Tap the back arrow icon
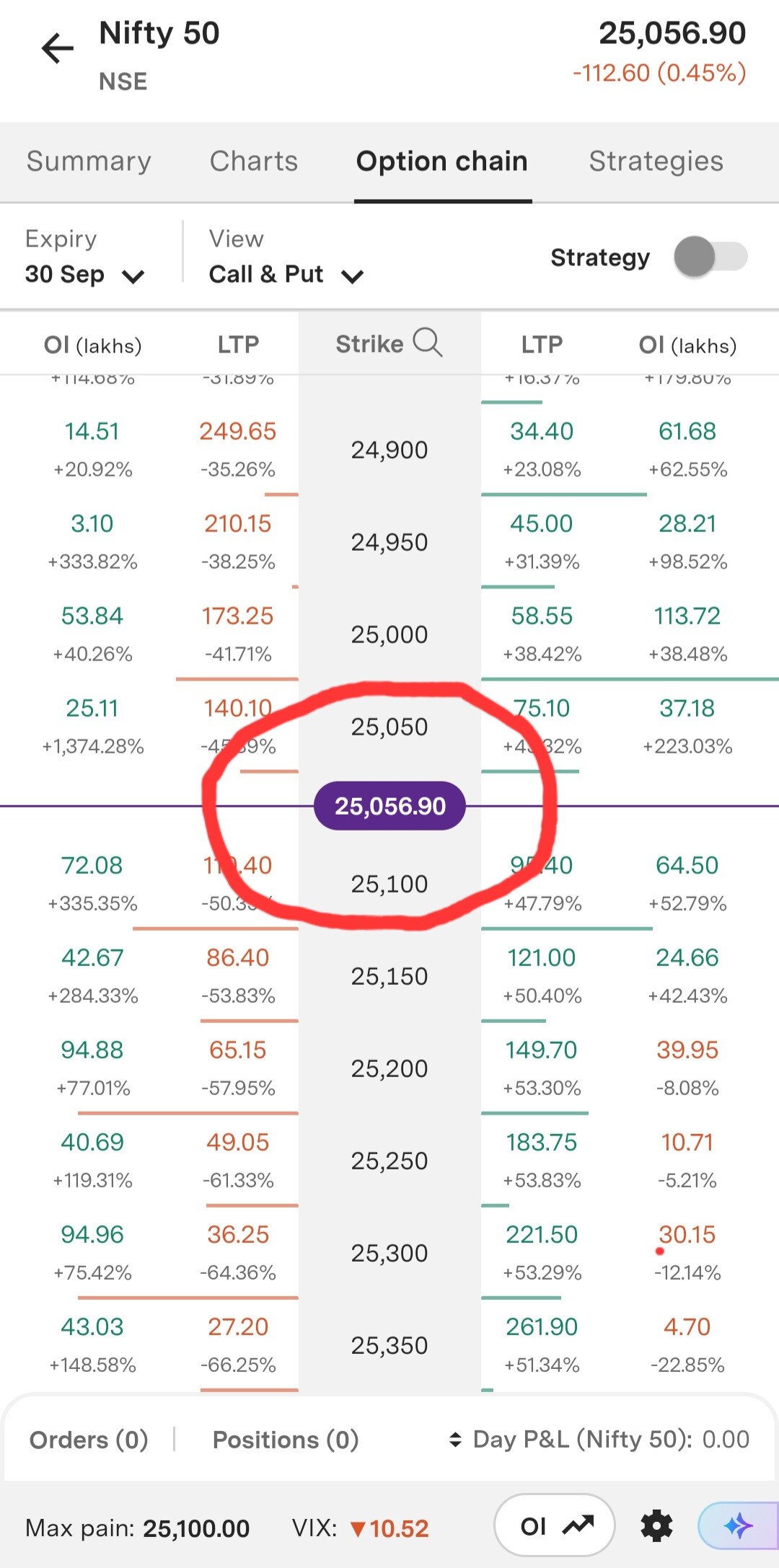The image size is (779, 1568). 58,49
